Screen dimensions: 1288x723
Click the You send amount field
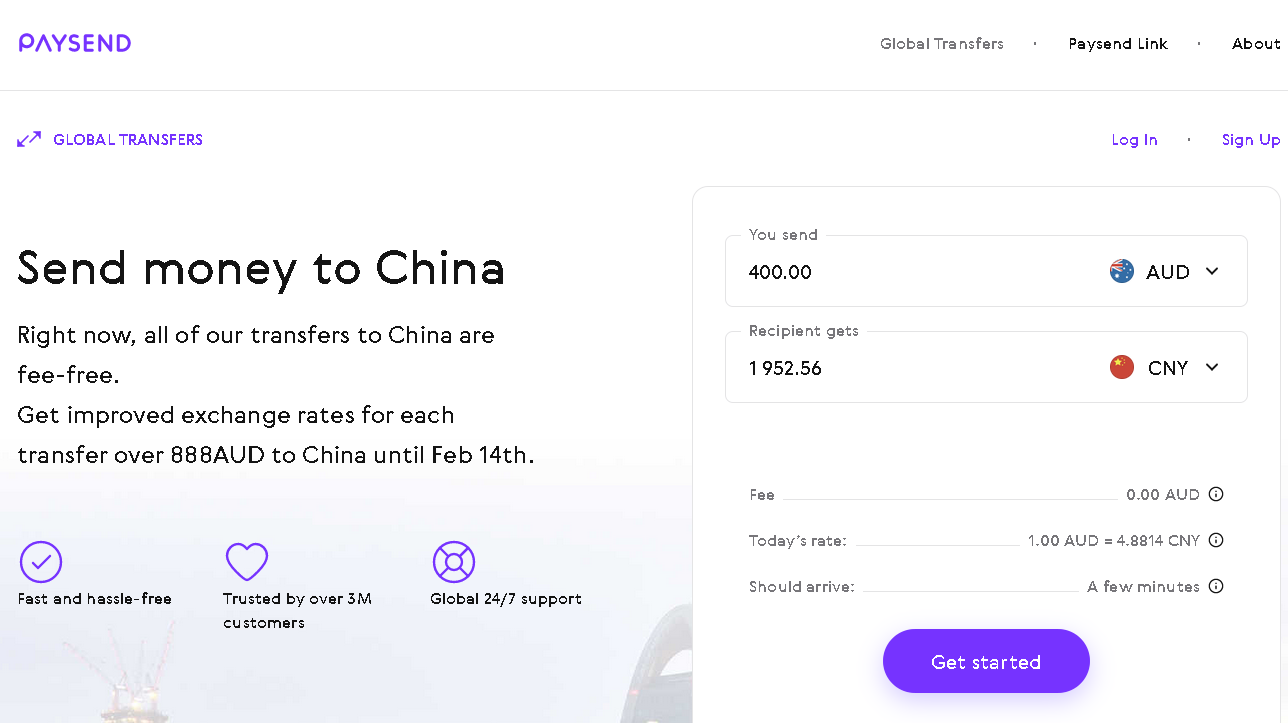[900, 272]
